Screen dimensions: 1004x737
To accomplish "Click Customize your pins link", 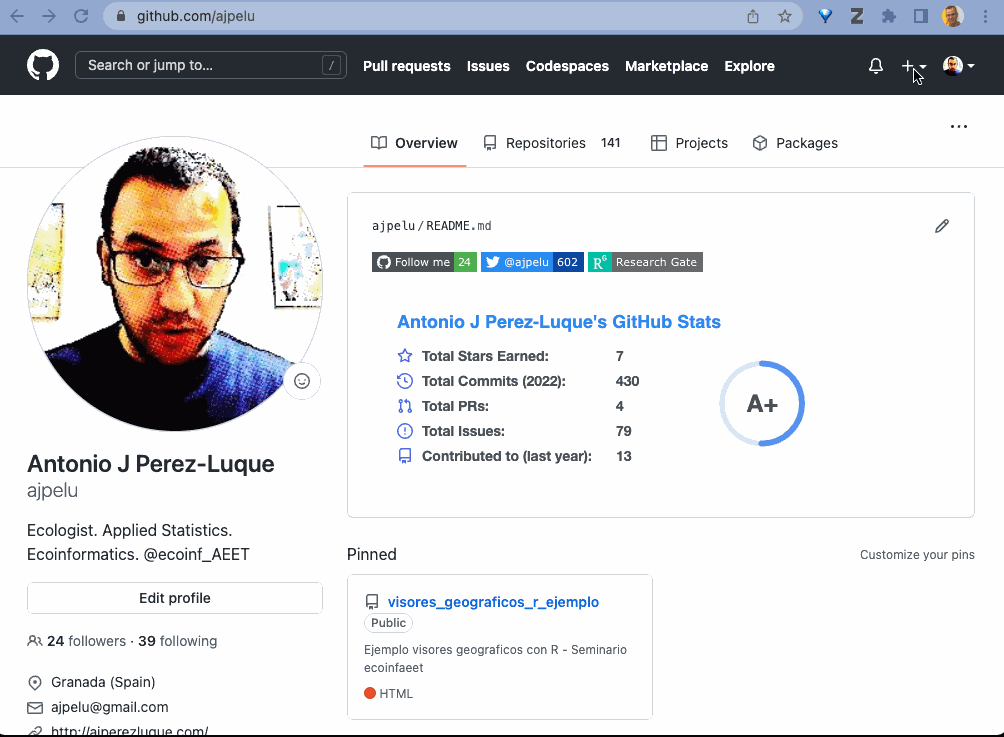I will 917,555.
